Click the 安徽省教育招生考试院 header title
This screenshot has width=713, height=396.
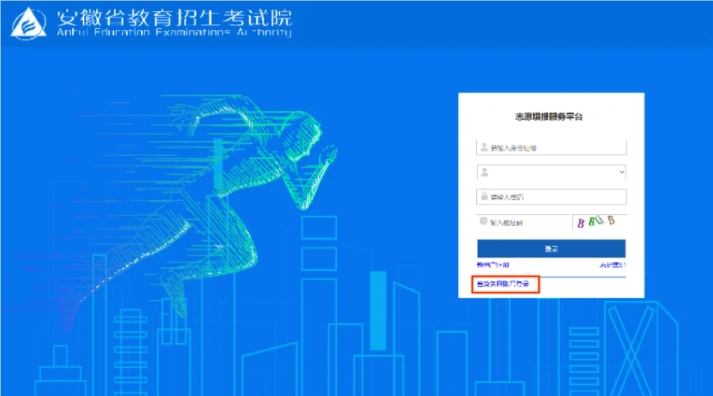175,18
